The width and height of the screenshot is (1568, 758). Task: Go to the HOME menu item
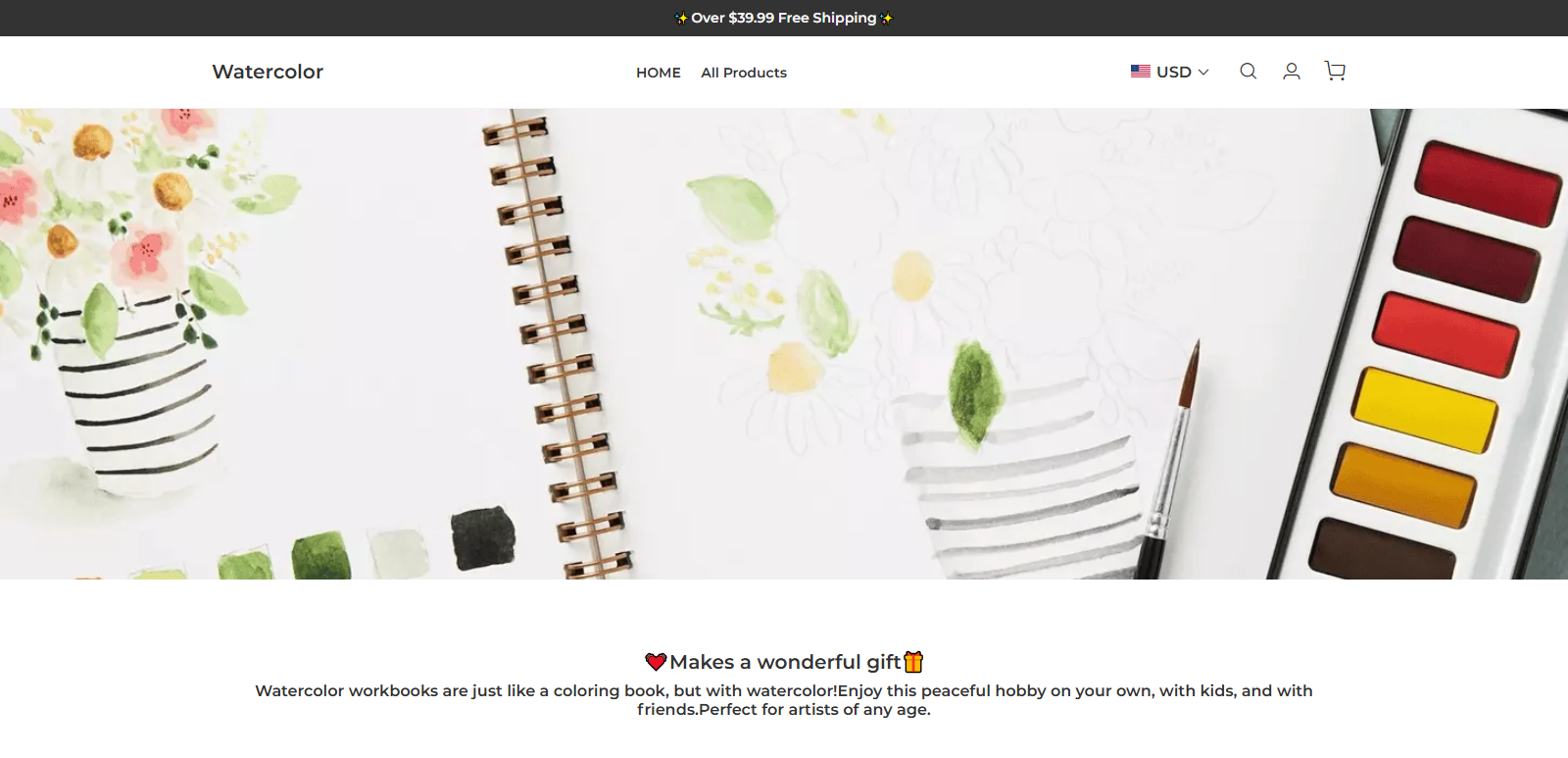tap(659, 73)
